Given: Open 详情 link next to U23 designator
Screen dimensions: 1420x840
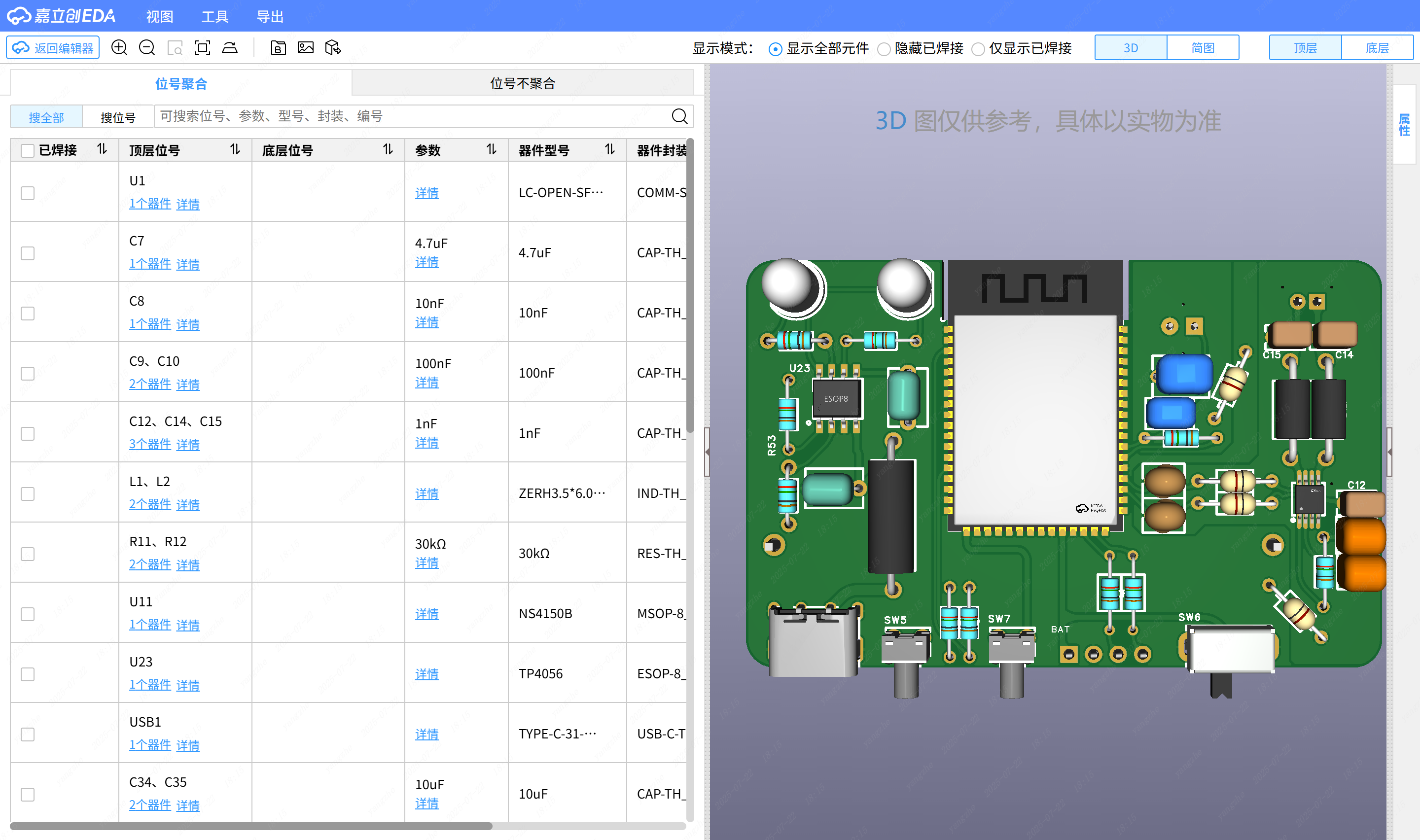Looking at the screenshot, I should tap(188, 685).
